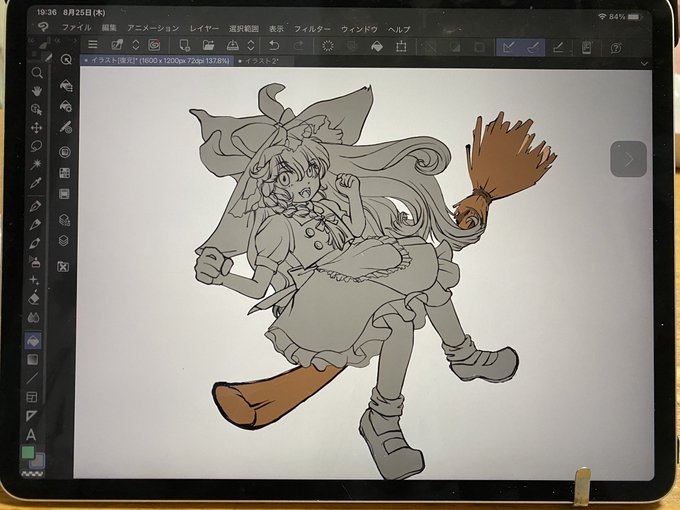680x510 pixels.
Task: Pick the green main color swatch
Action: 28,453
